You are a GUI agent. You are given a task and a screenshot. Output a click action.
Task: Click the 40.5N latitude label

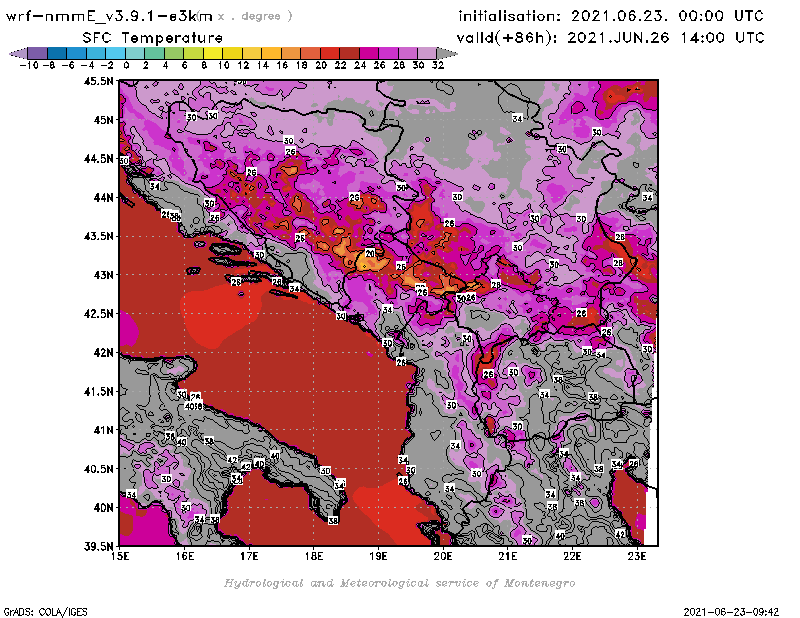tap(98, 468)
